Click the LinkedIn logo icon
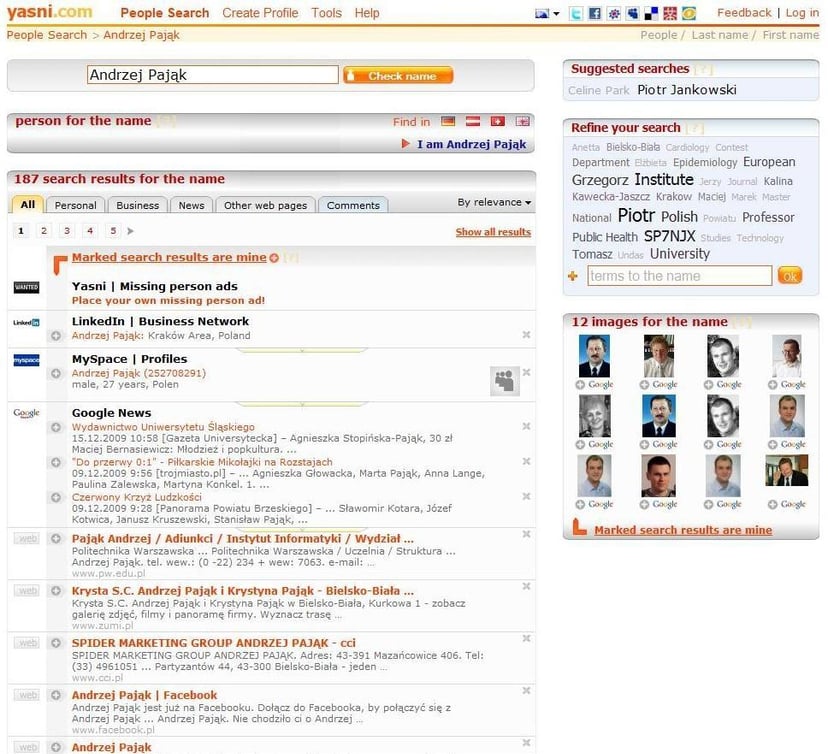Viewport: 828px width, 754px height. [26, 323]
